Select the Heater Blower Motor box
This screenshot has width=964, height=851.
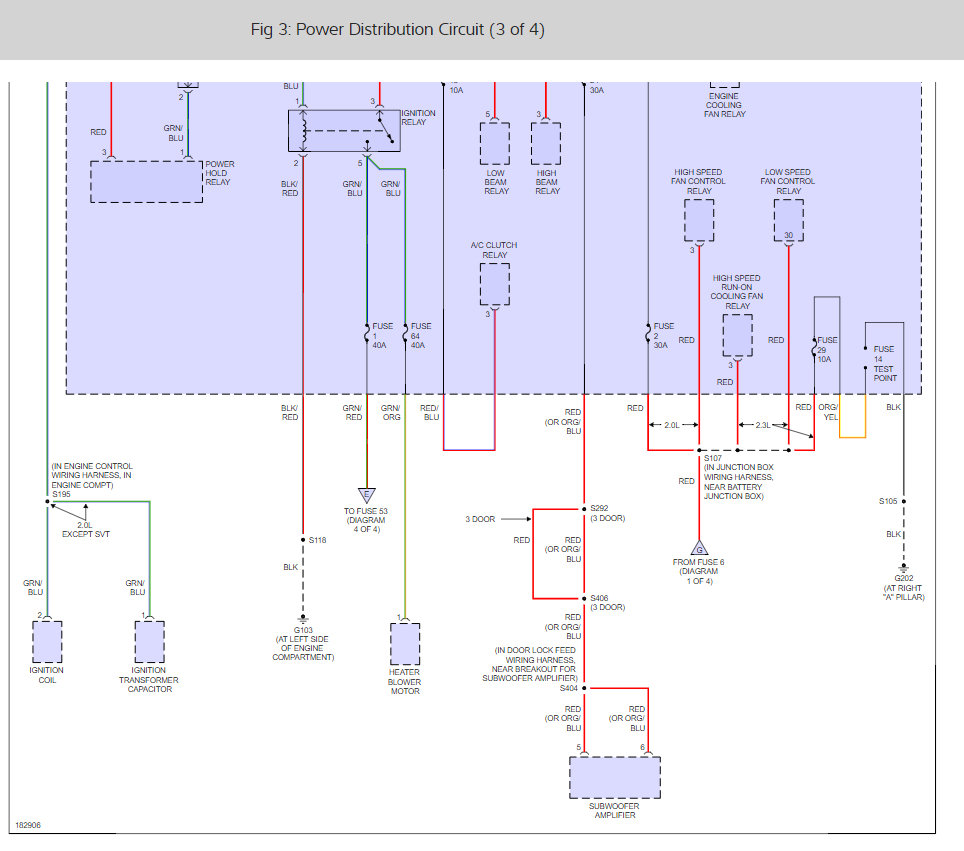pos(405,644)
